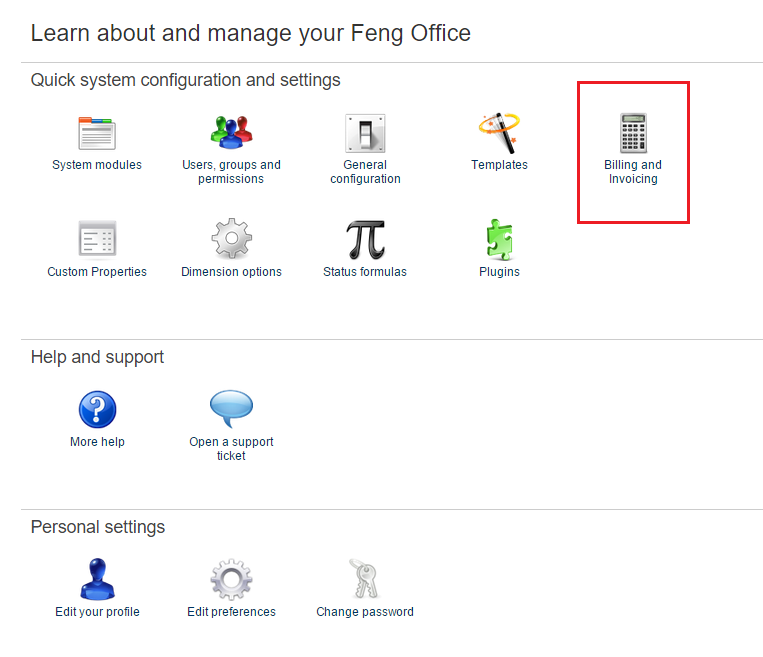763x657 pixels.
Task: Click the More help question mark icon
Action: click(x=97, y=410)
